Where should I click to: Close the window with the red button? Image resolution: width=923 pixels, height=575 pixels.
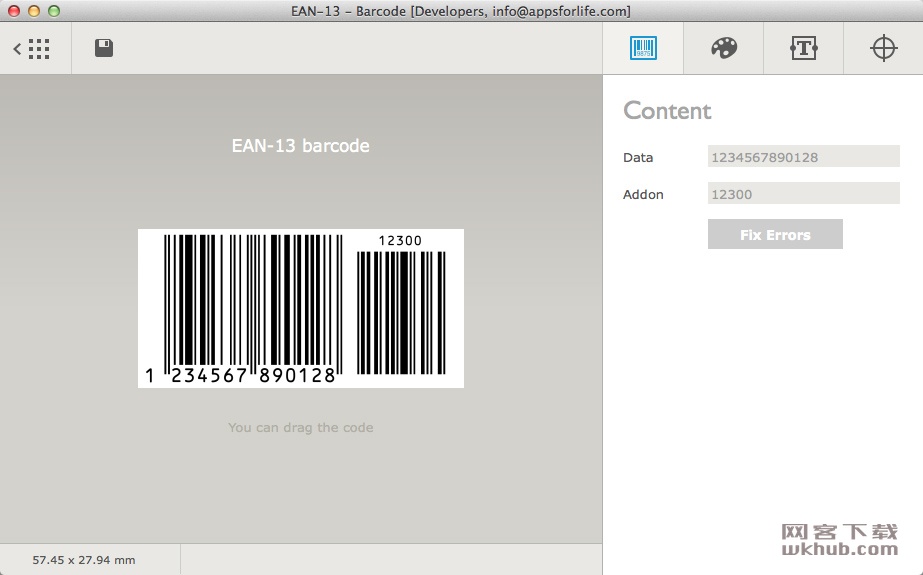coord(14,11)
